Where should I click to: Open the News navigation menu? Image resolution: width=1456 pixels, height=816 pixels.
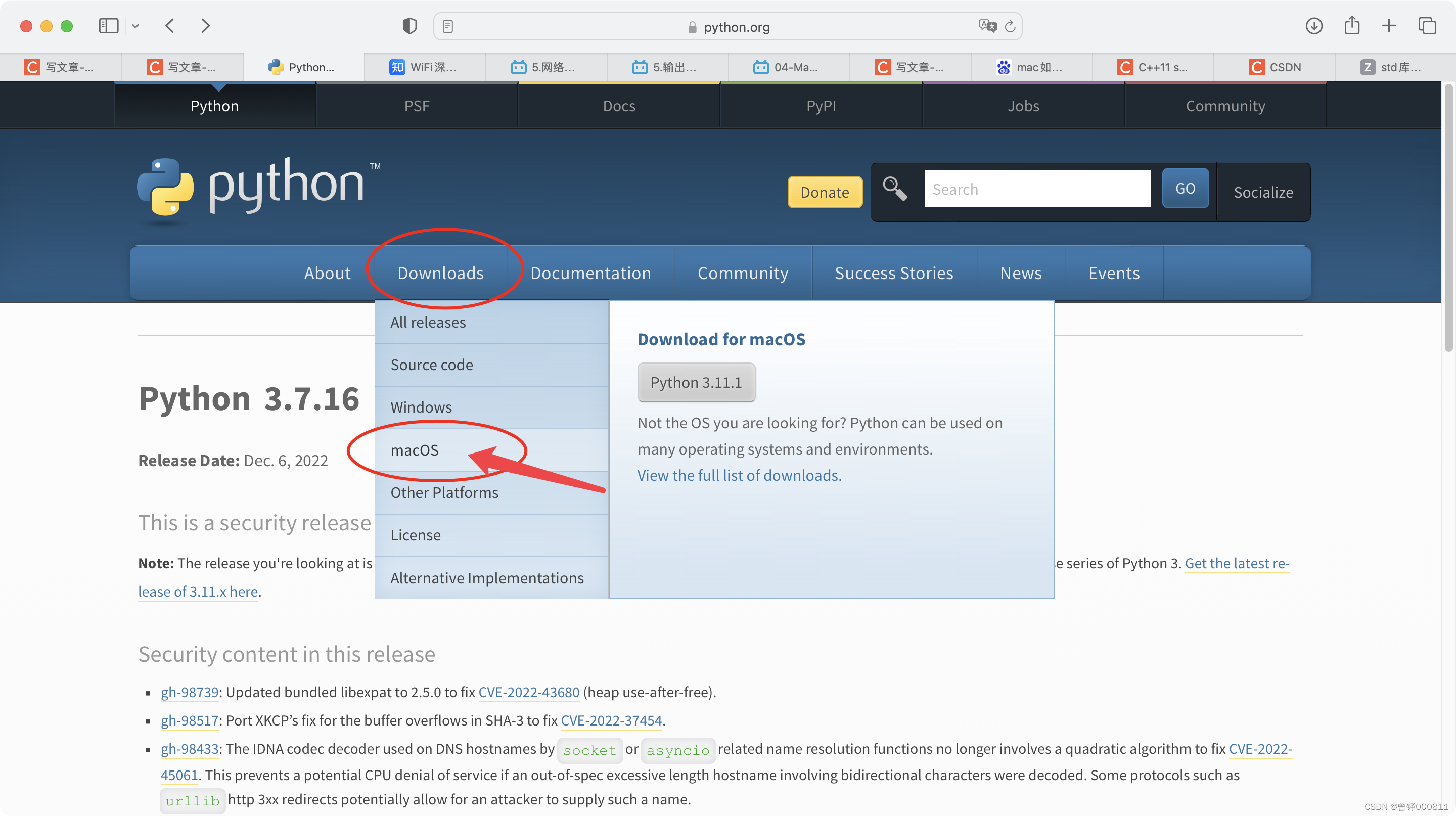1021,273
